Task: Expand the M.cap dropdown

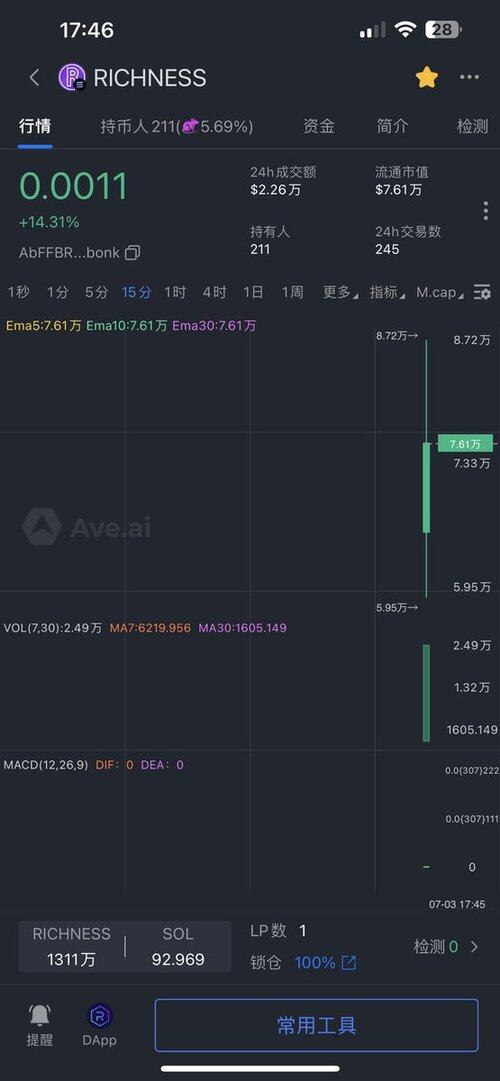Action: [x=440, y=292]
